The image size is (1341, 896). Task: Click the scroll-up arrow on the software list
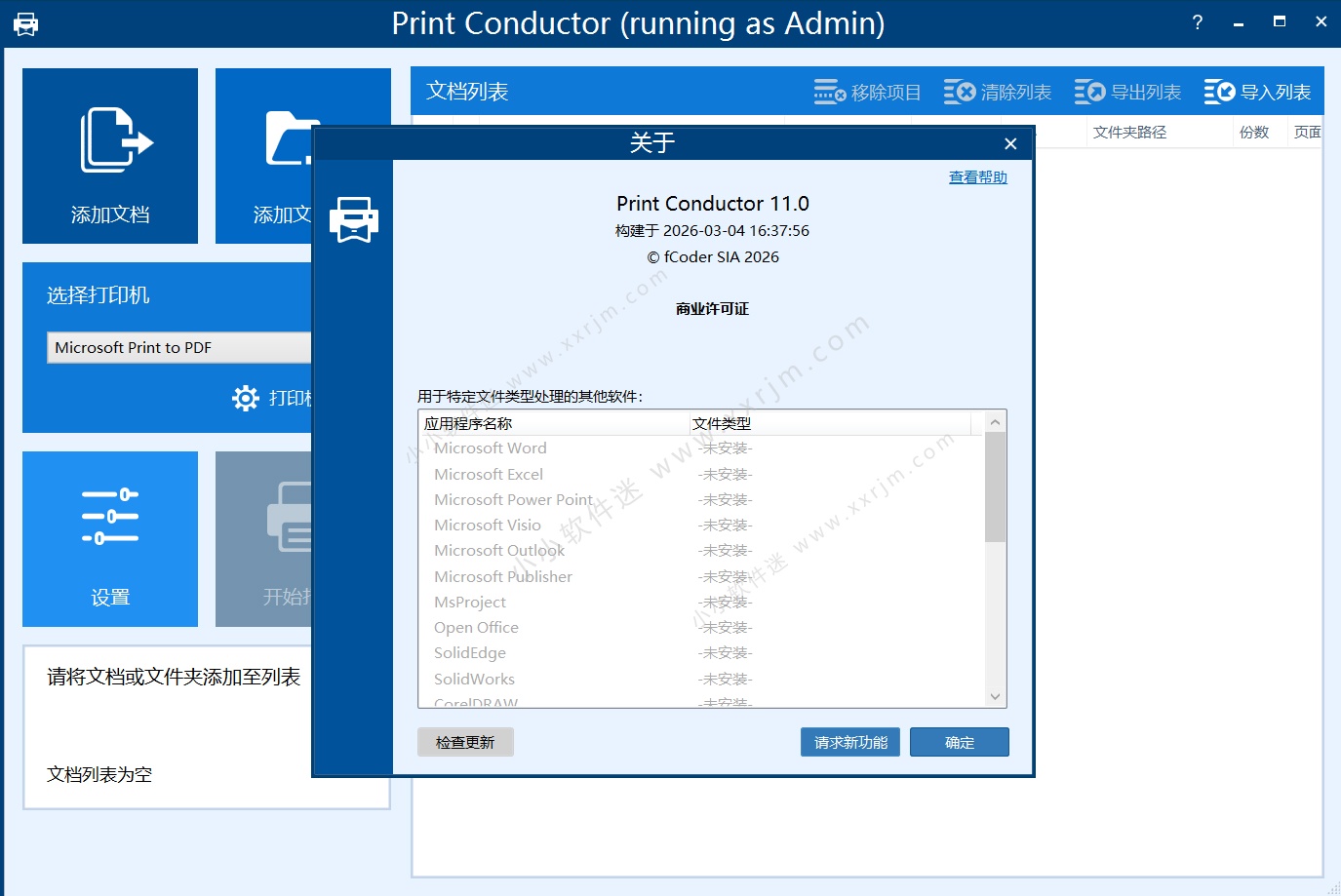tap(995, 422)
